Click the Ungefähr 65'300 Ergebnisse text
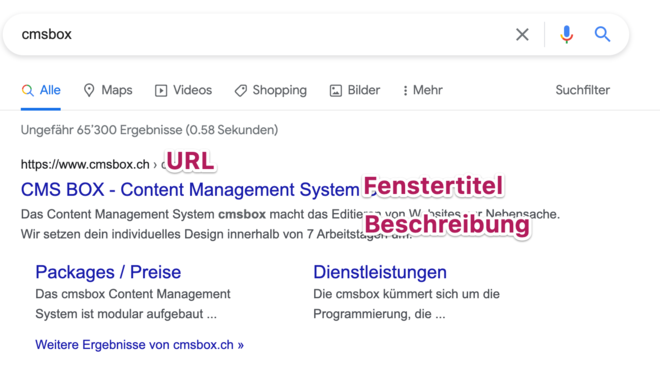Image resolution: width=660 pixels, height=378 pixels. [x=149, y=130]
